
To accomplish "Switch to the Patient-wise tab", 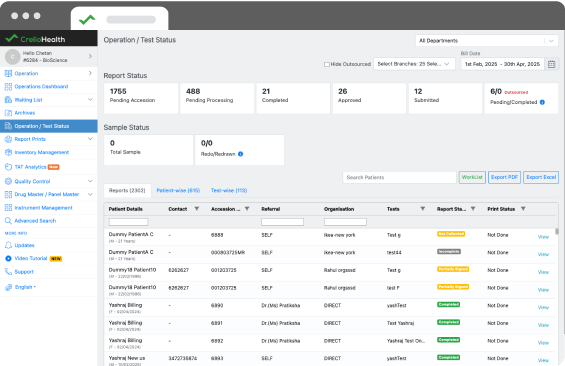I will pos(178,191).
